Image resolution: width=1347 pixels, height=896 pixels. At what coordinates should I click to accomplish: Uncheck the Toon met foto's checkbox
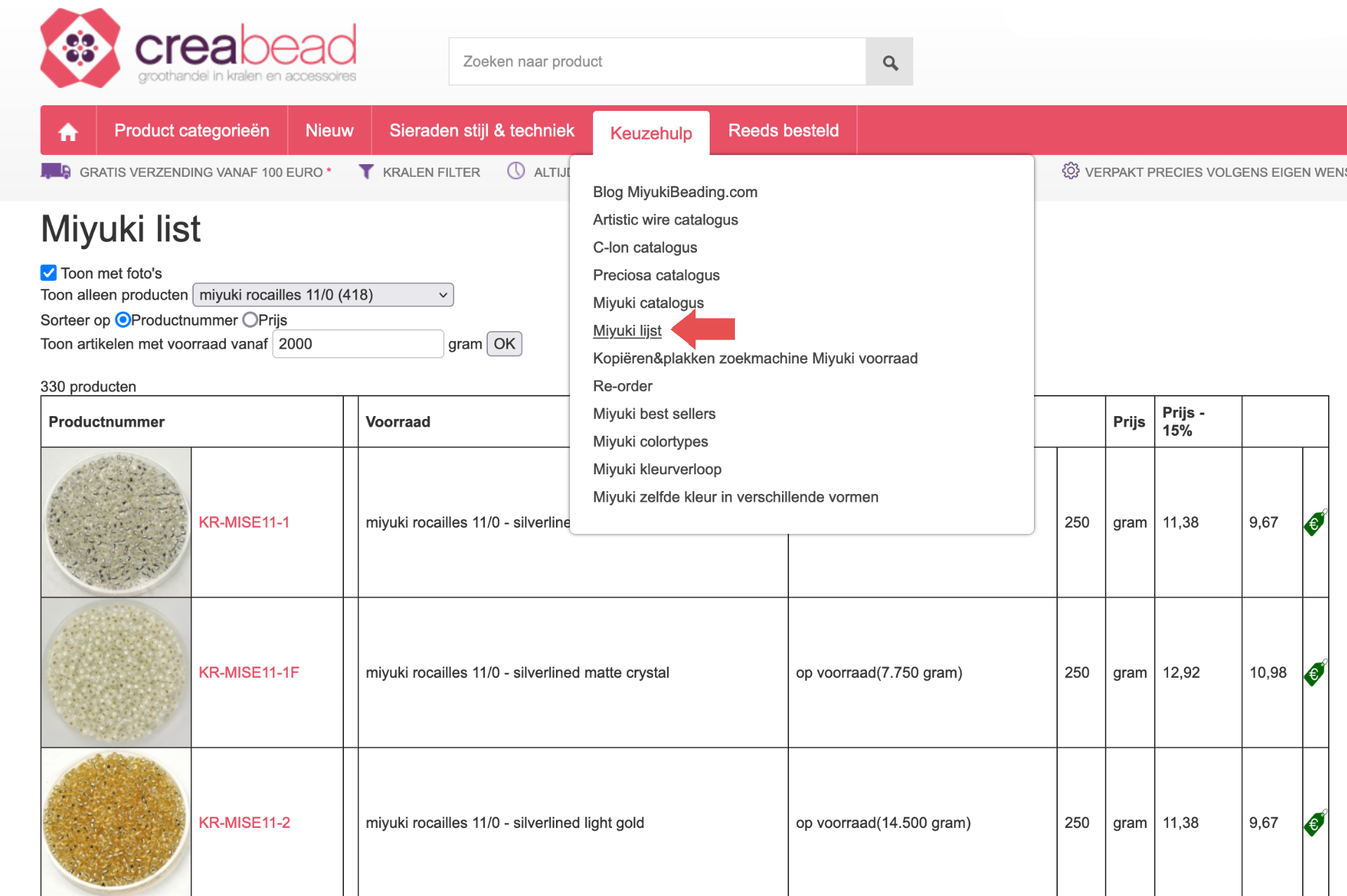click(x=48, y=273)
